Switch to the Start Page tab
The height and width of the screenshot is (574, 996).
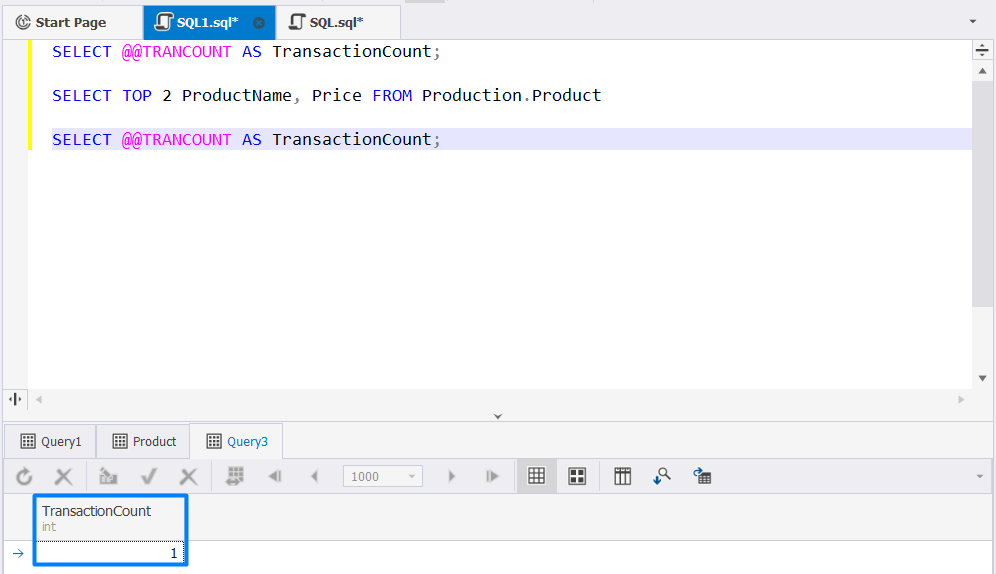click(x=61, y=22)
